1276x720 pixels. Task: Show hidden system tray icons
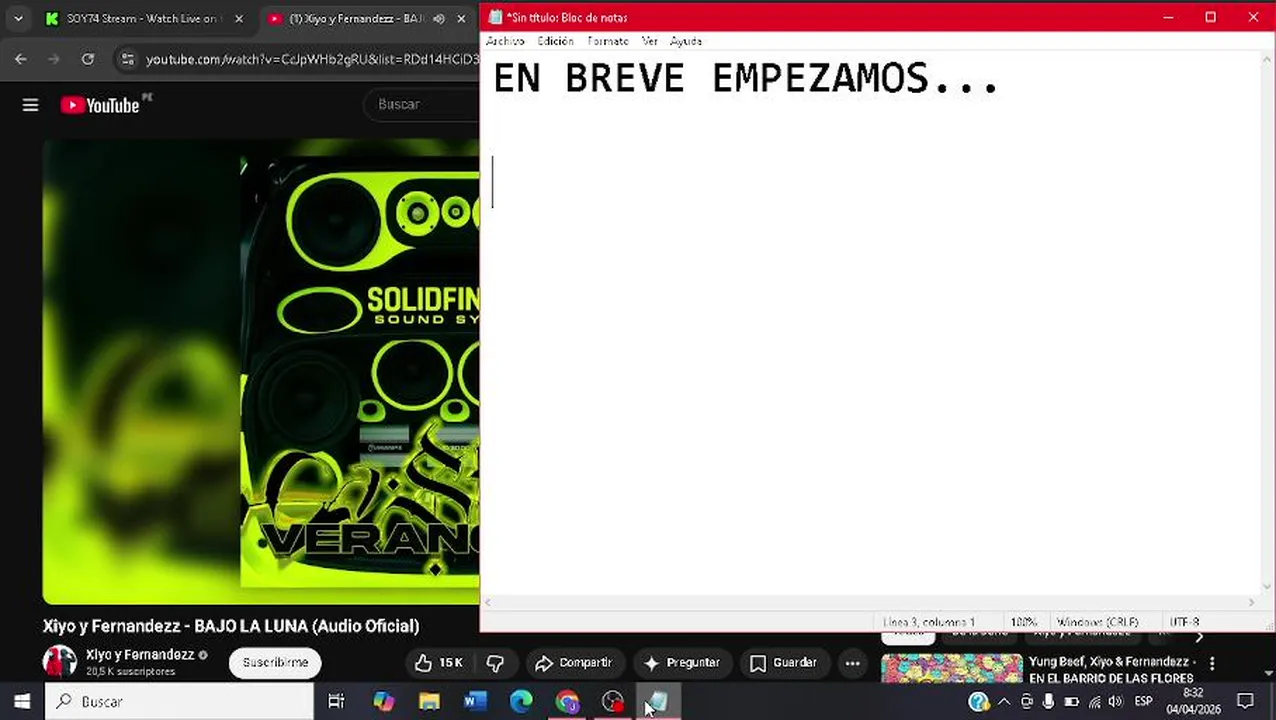[x=1004, y=702]
